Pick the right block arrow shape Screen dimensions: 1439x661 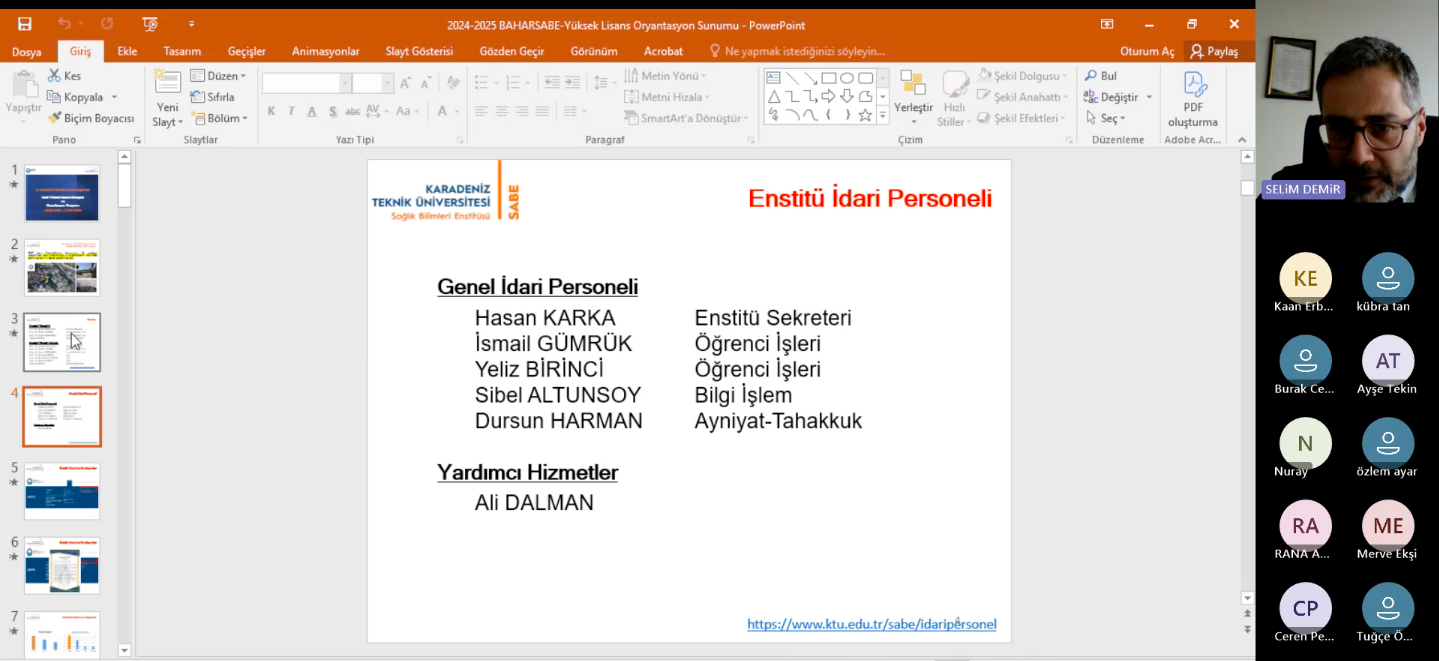(x=829, y=97)
